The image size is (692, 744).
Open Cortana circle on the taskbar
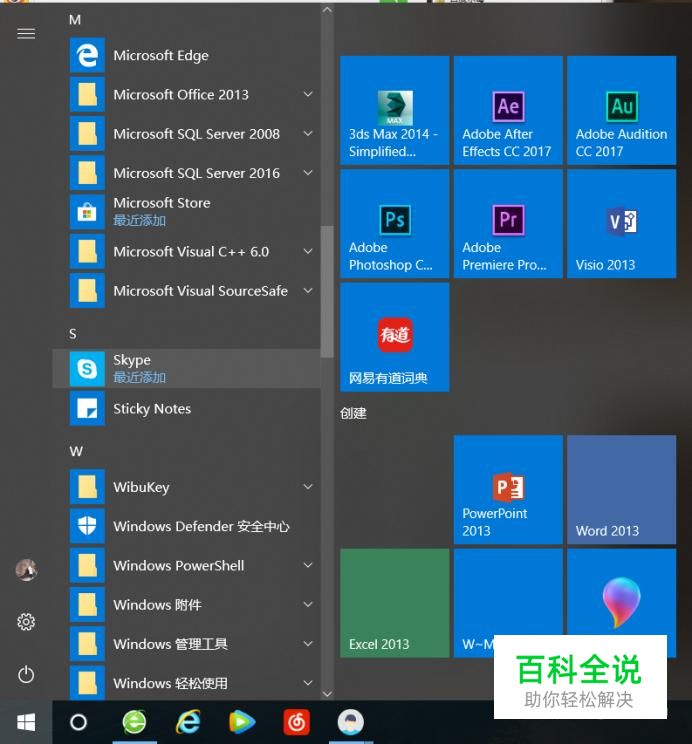click(x=78, y=722)
